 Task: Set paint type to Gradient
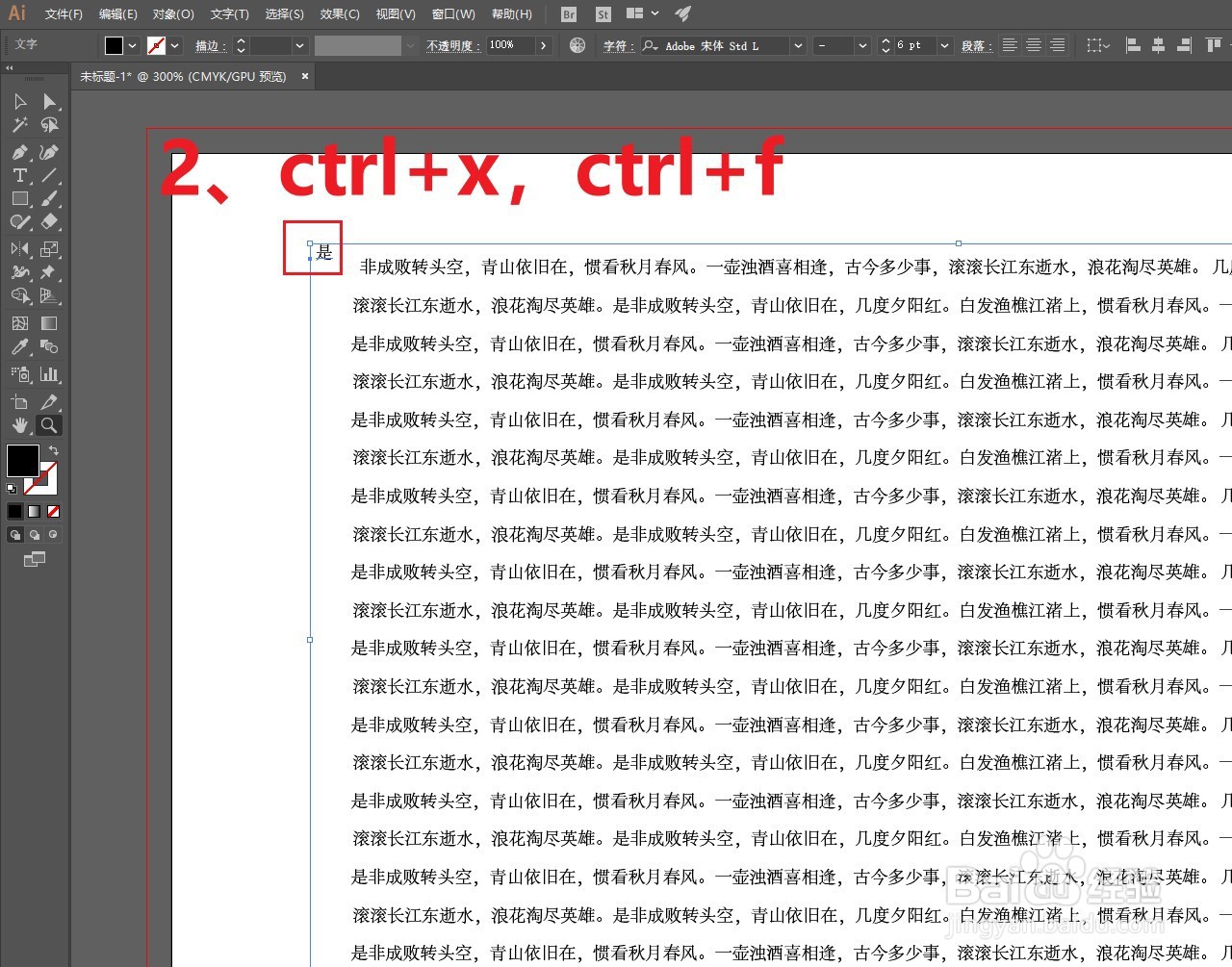tap(35, 511)
